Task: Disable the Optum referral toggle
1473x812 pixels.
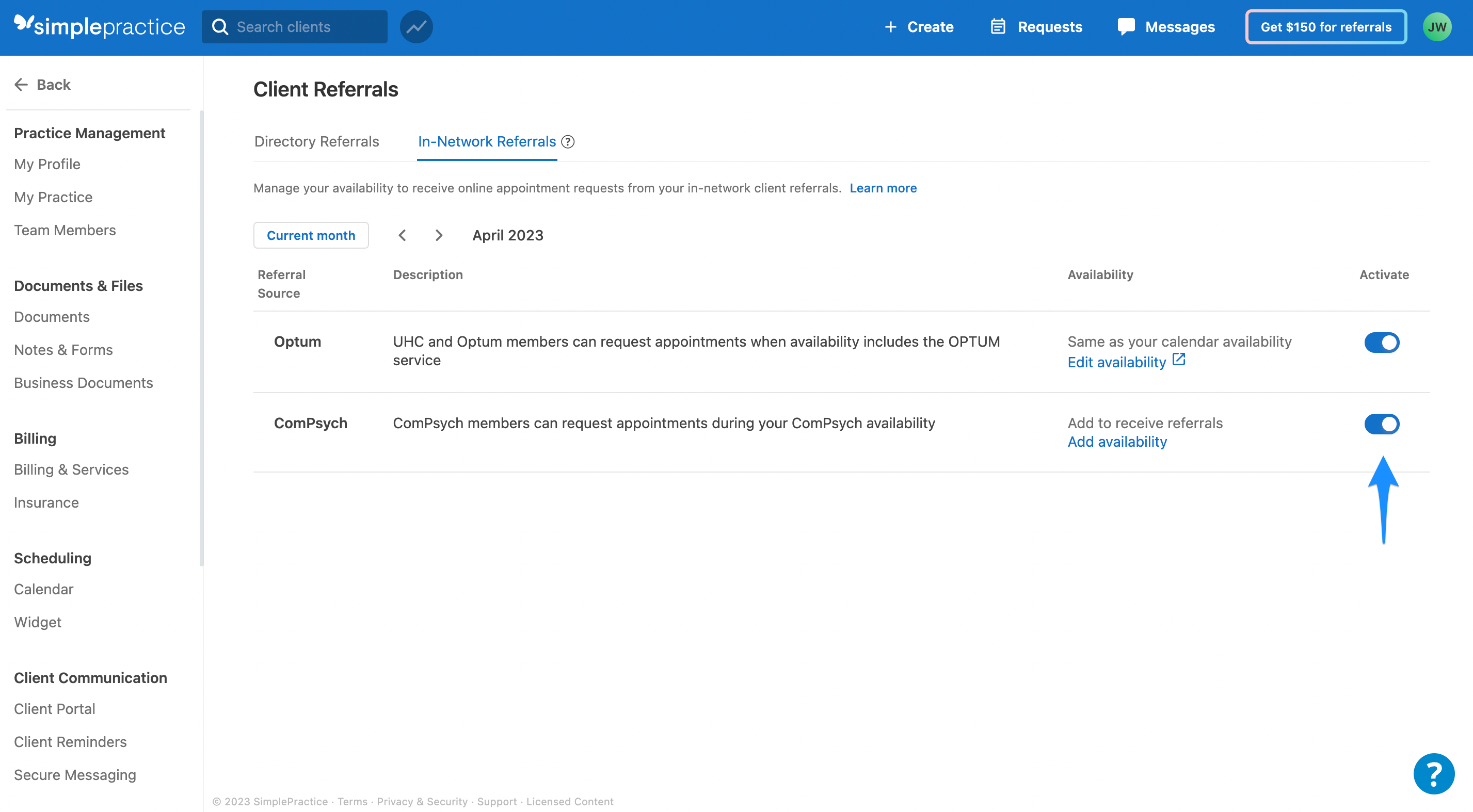Action: (x=1382, y=342)
